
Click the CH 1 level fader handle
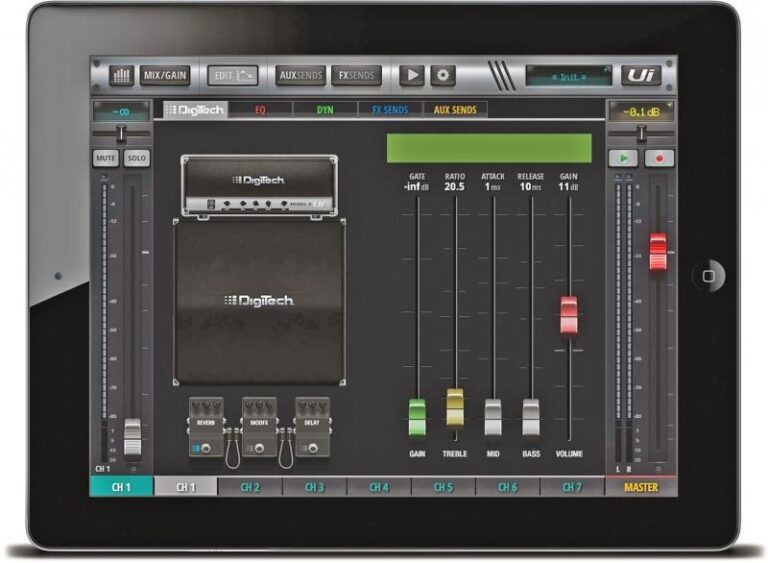pyautogui.click(x=132, y=437)
